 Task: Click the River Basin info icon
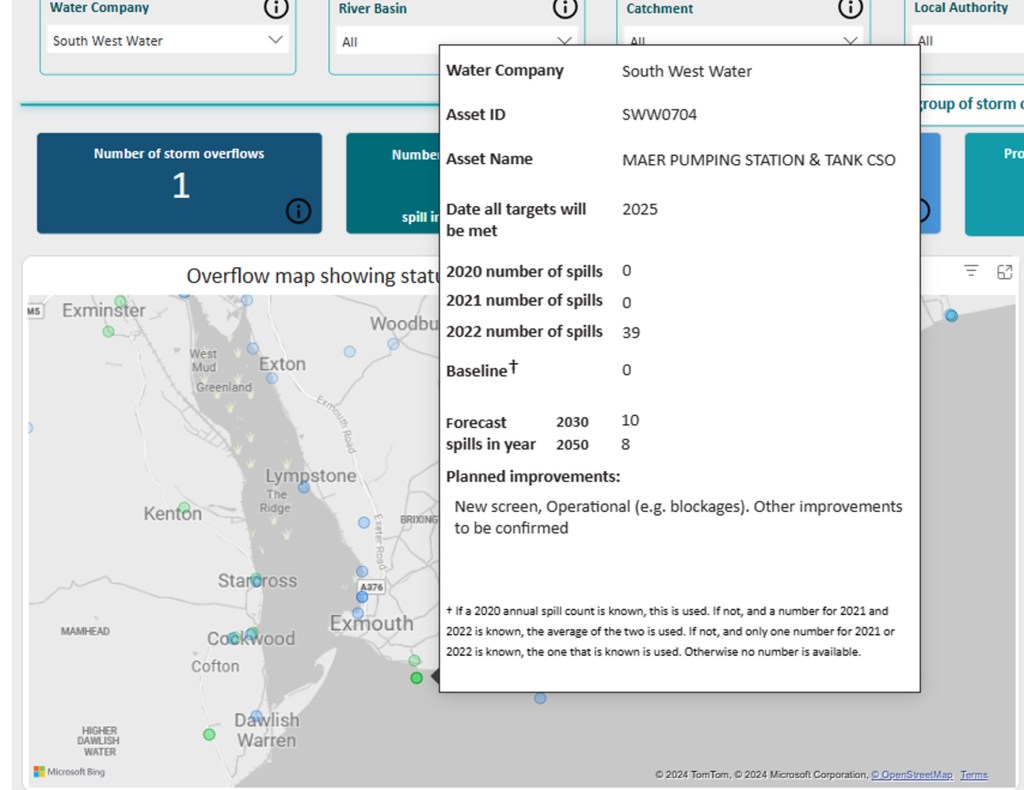[564, 8]
